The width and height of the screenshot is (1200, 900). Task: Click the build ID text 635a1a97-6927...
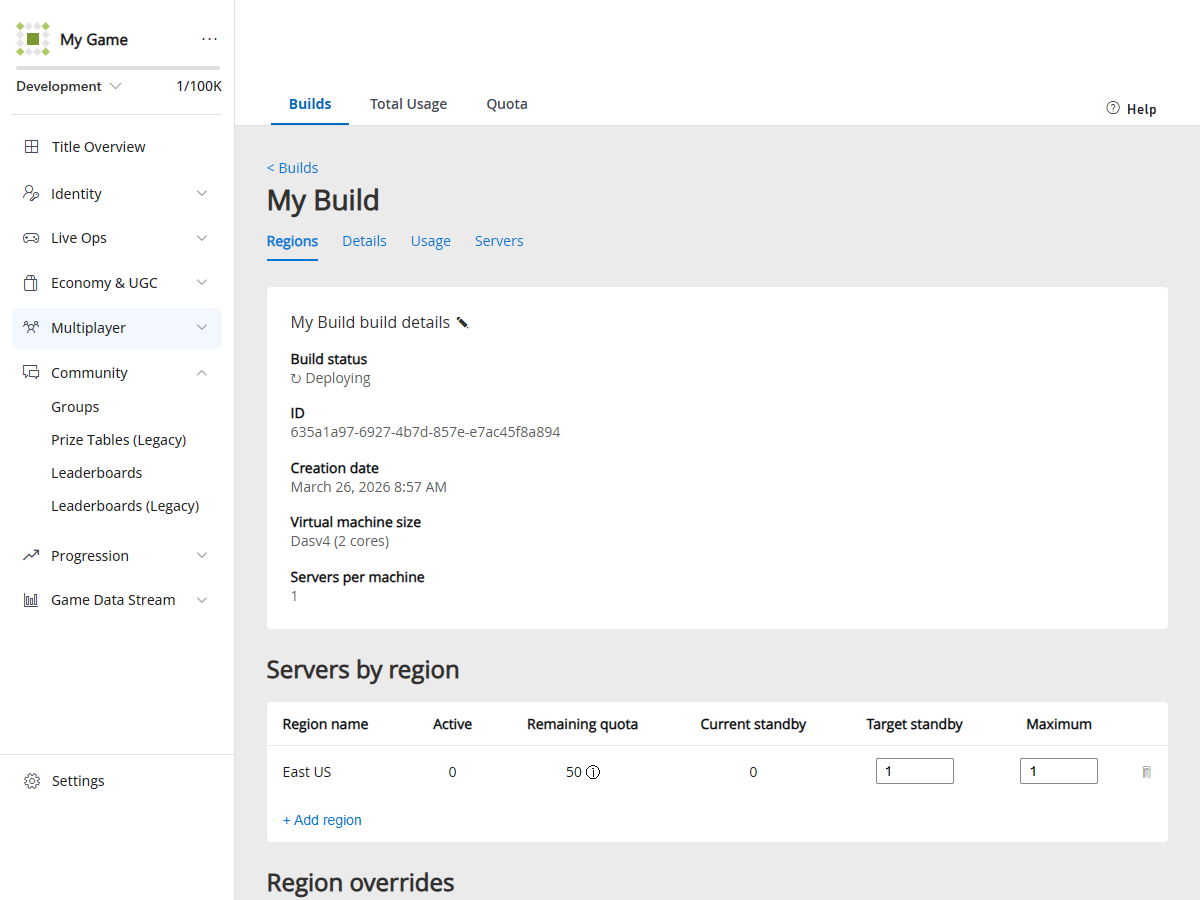click(425, 433)
